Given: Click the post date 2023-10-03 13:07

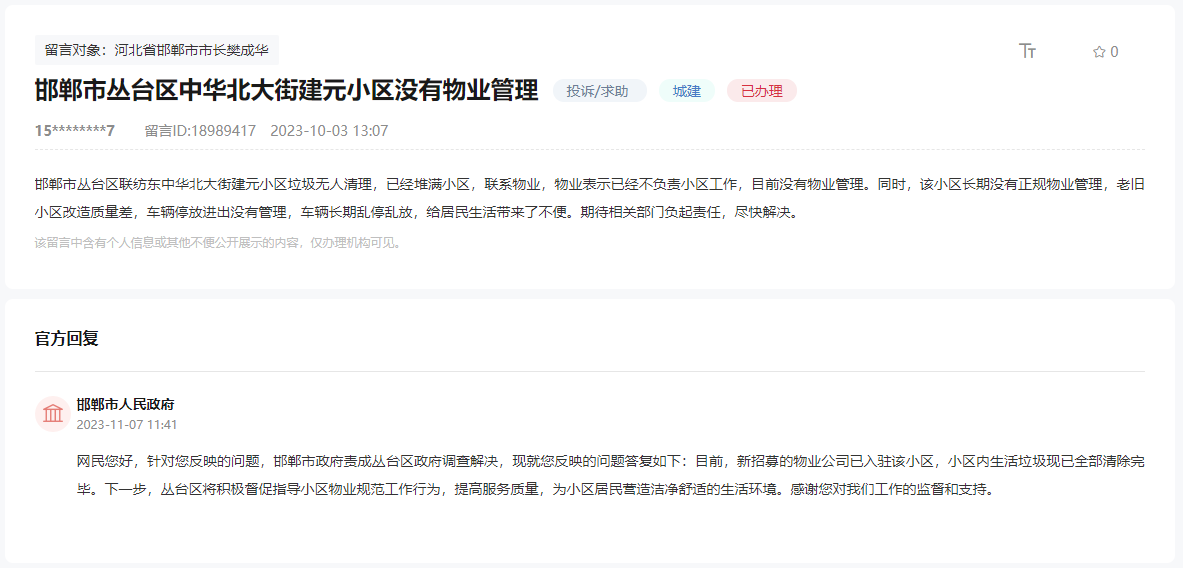Looking at the screenshot, I should coord(329,130).
